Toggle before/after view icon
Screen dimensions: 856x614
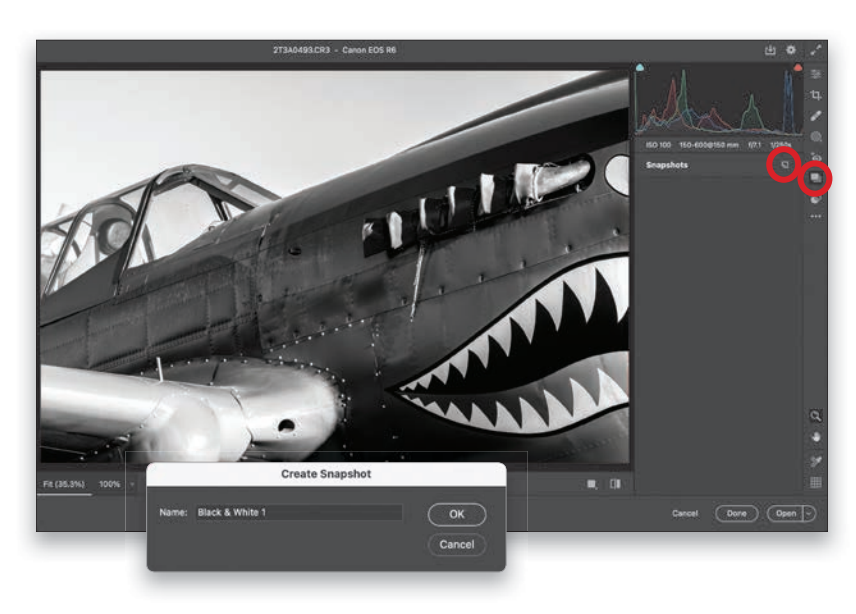tap(615, 484)
